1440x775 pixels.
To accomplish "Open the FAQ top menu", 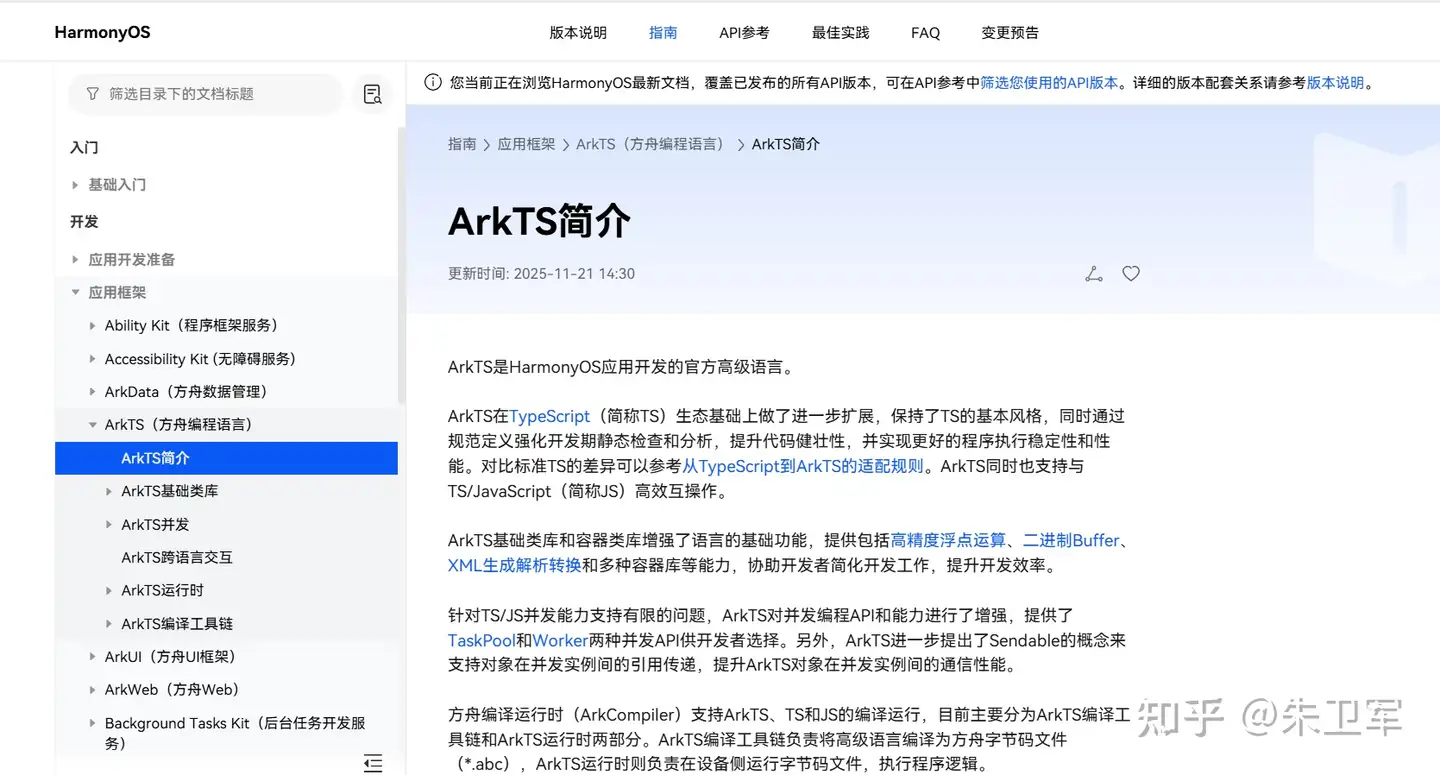I will click(925, 32).
